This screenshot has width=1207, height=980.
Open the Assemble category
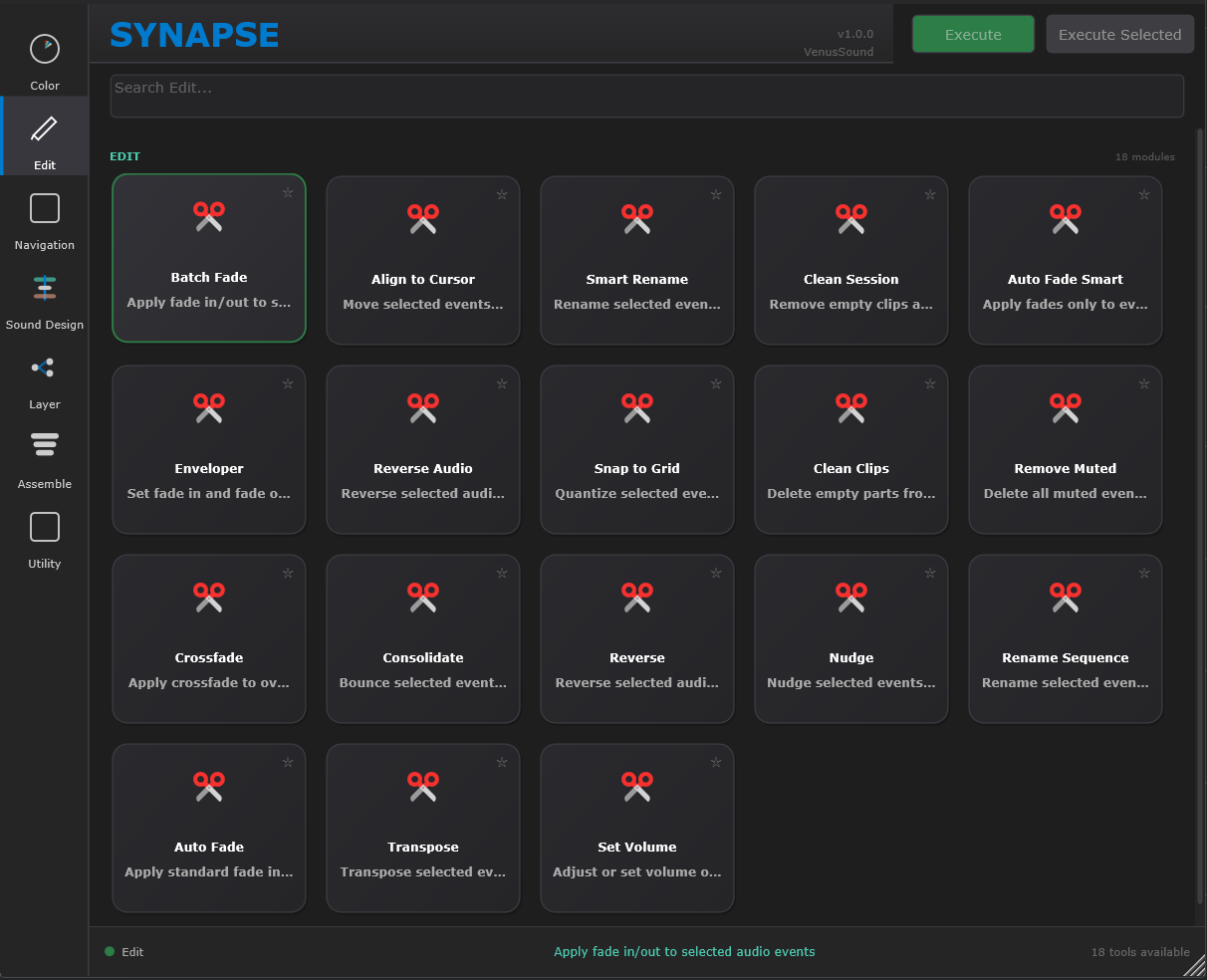point(45,455)
